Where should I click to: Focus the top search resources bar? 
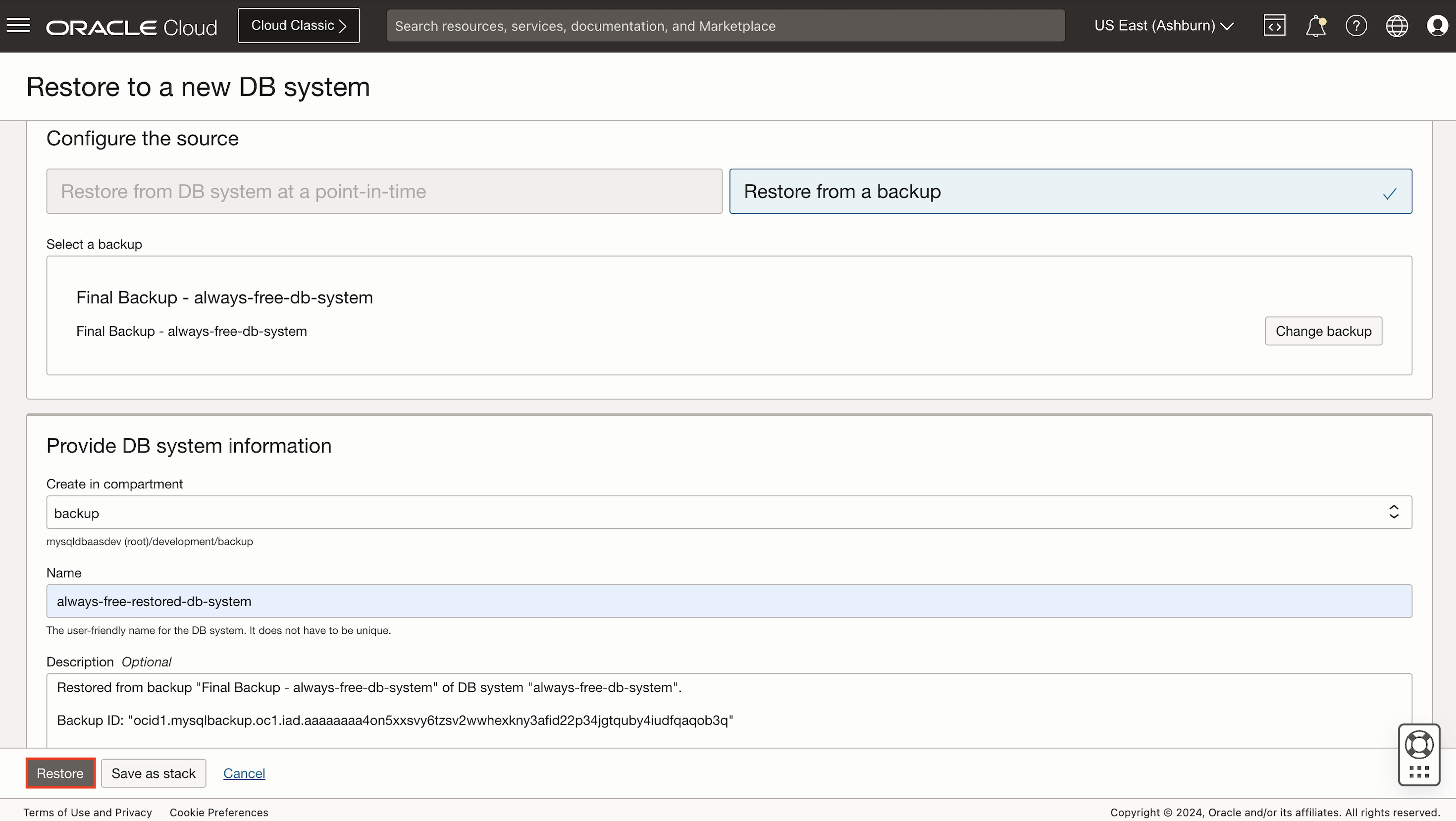(x=725, y=25)
